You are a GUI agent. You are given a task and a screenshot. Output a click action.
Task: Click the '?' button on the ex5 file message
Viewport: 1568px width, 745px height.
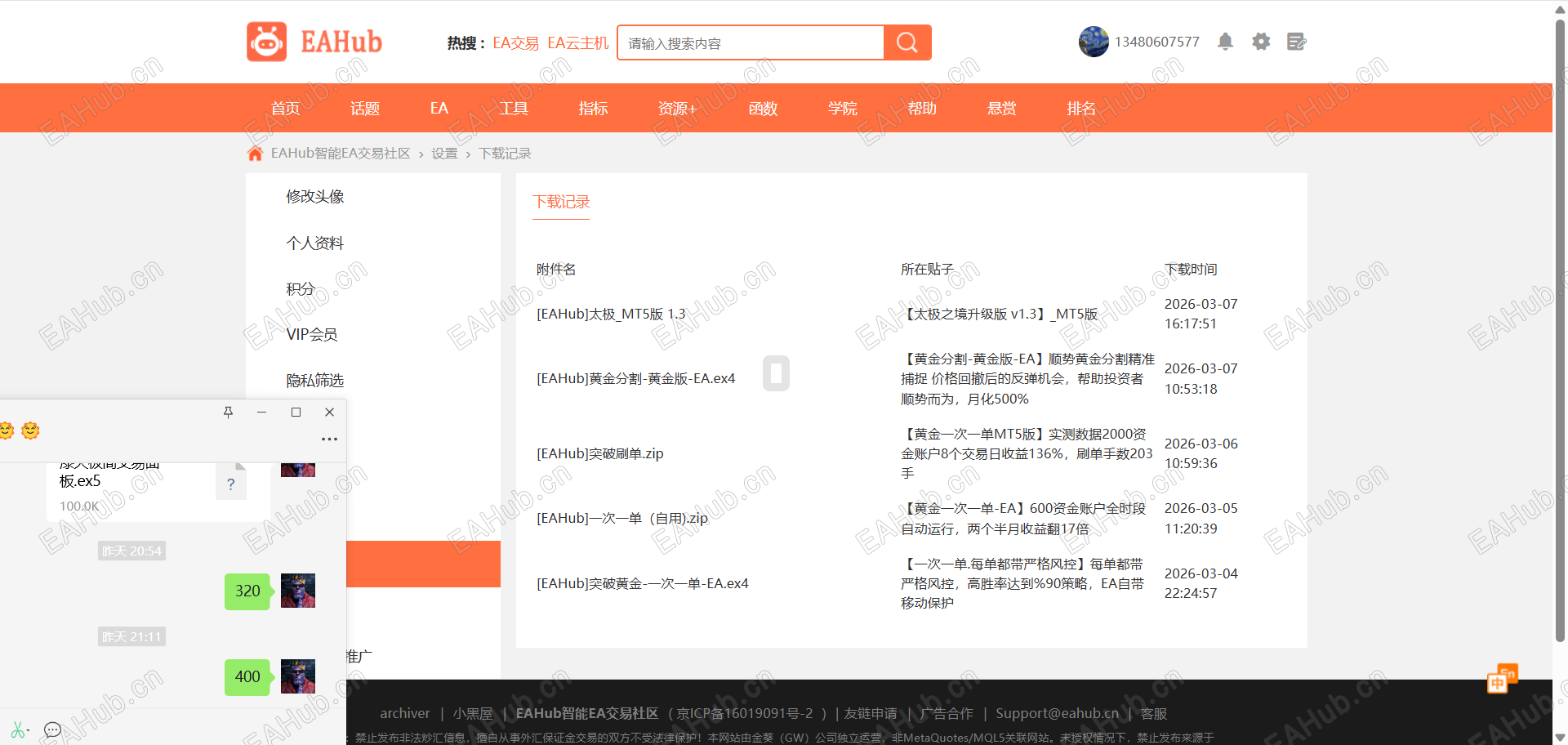tap(231, 483)
